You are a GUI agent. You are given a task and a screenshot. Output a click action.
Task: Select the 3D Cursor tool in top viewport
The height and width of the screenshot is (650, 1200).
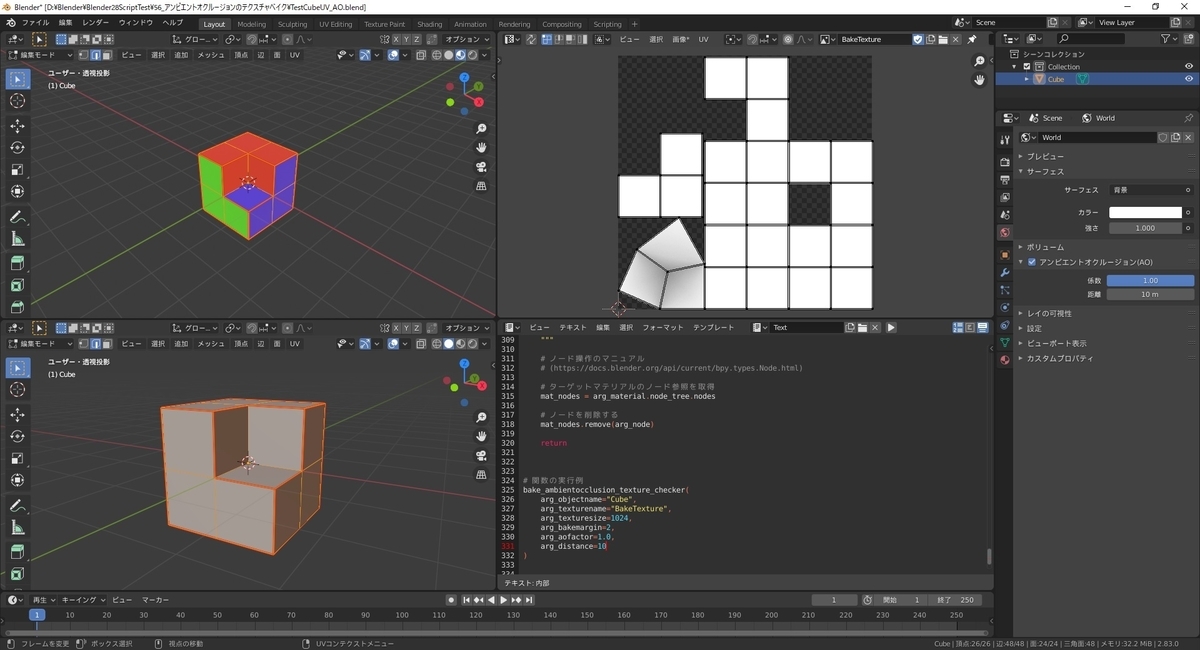coord(18,101)
